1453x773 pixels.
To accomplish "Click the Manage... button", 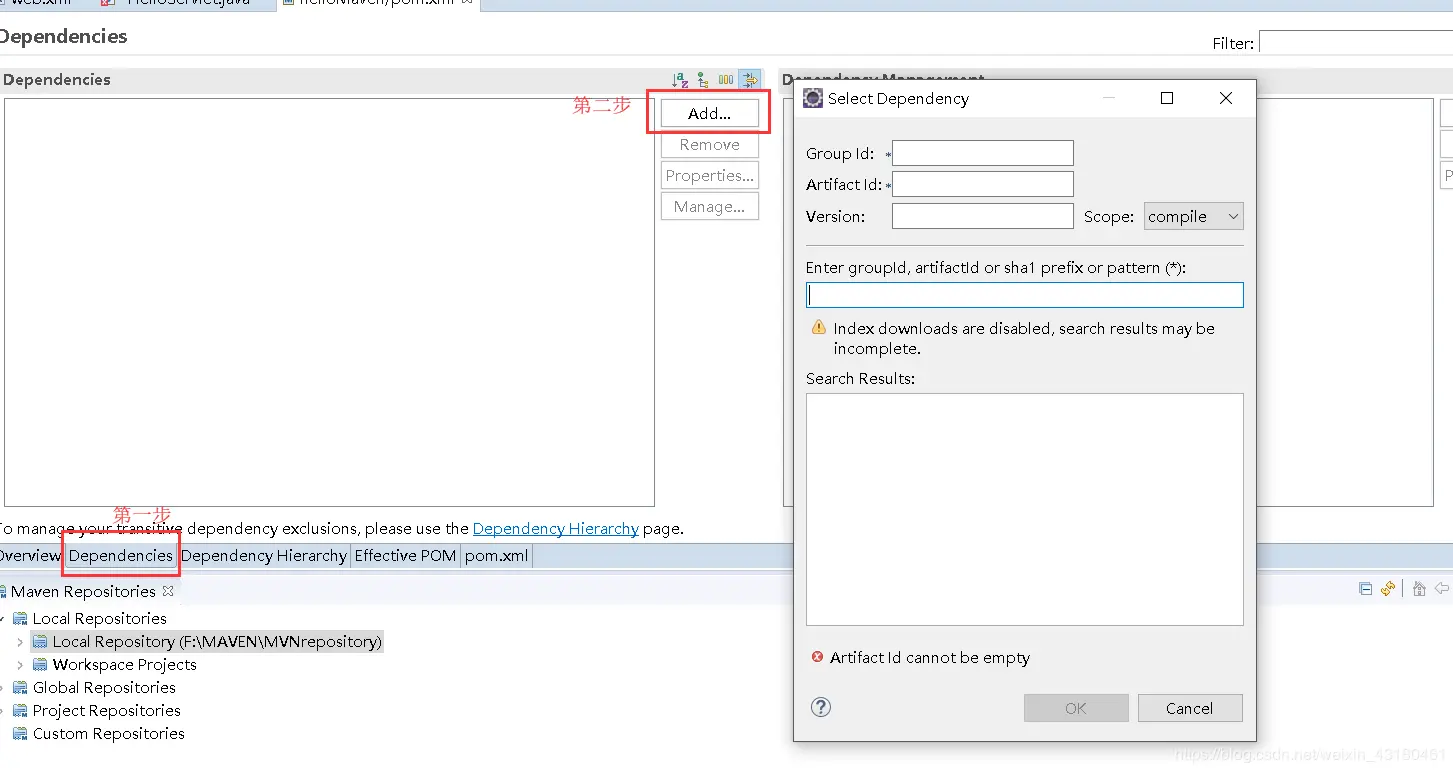I will tap(710, 206).
